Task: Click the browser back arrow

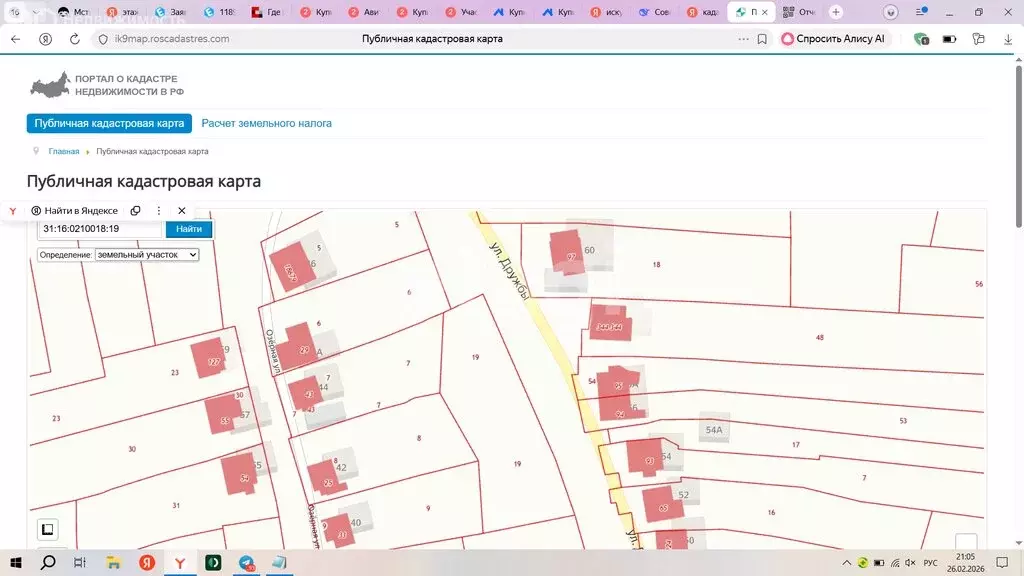Action: (x=15, y=39)
